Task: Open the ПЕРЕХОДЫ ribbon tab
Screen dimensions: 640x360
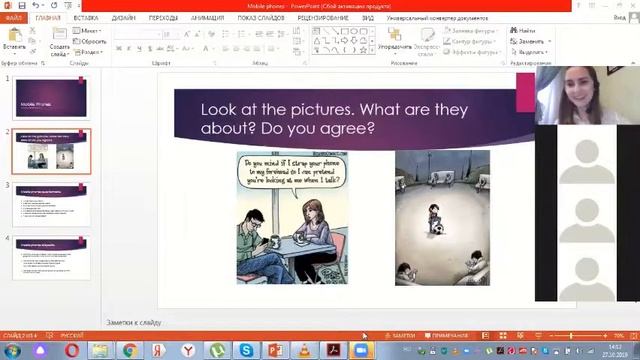Action: 163,18
